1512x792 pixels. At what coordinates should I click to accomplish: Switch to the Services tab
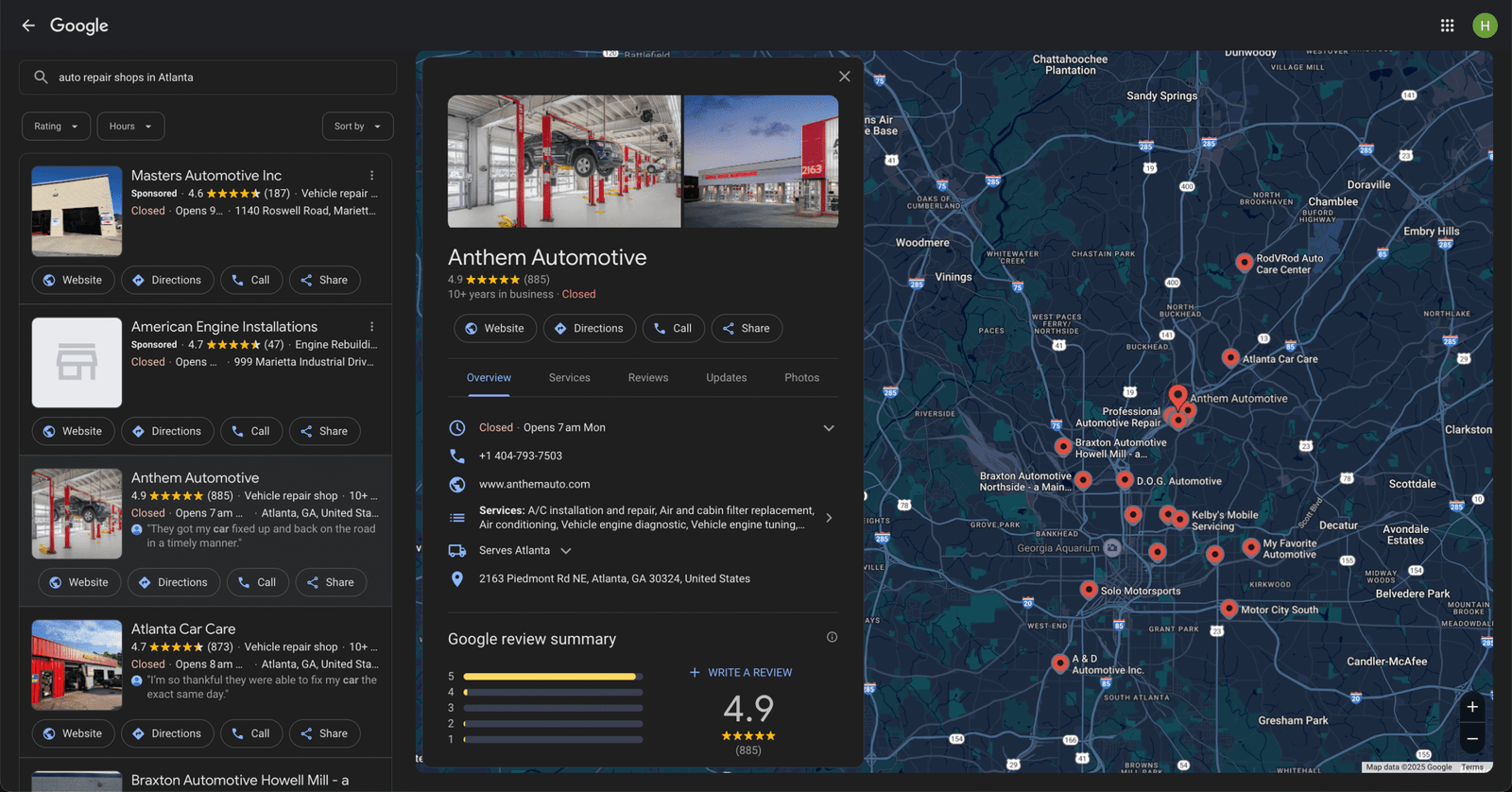click(x=570, y=378)
